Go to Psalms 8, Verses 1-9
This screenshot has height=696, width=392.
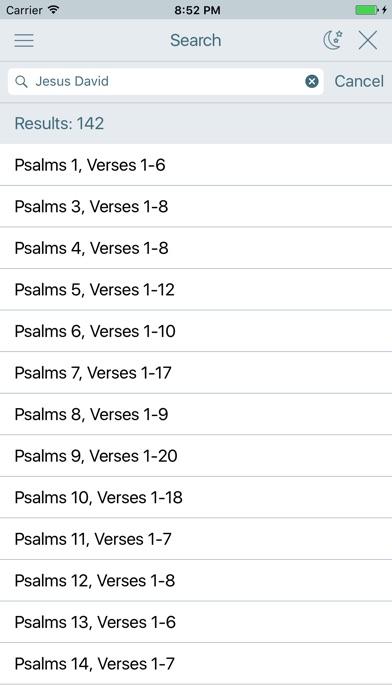tap(196, 414)
